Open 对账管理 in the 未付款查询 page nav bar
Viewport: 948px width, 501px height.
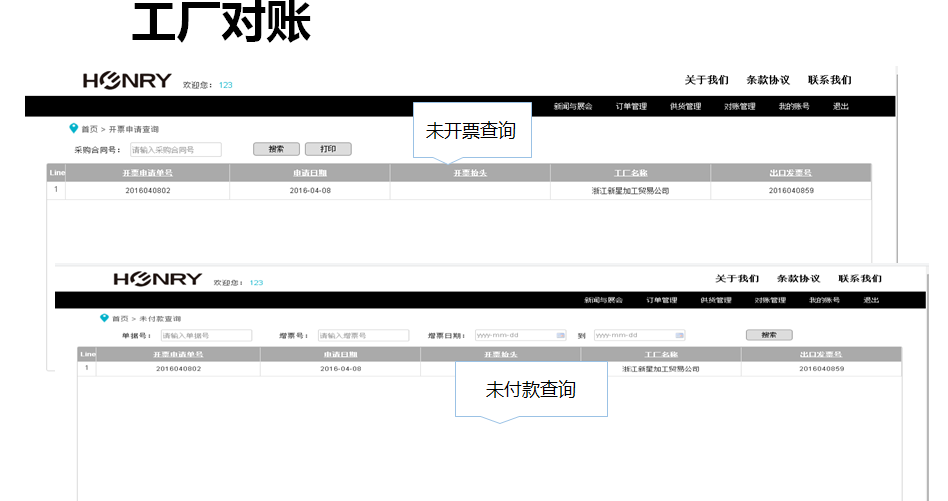(770, 300)
